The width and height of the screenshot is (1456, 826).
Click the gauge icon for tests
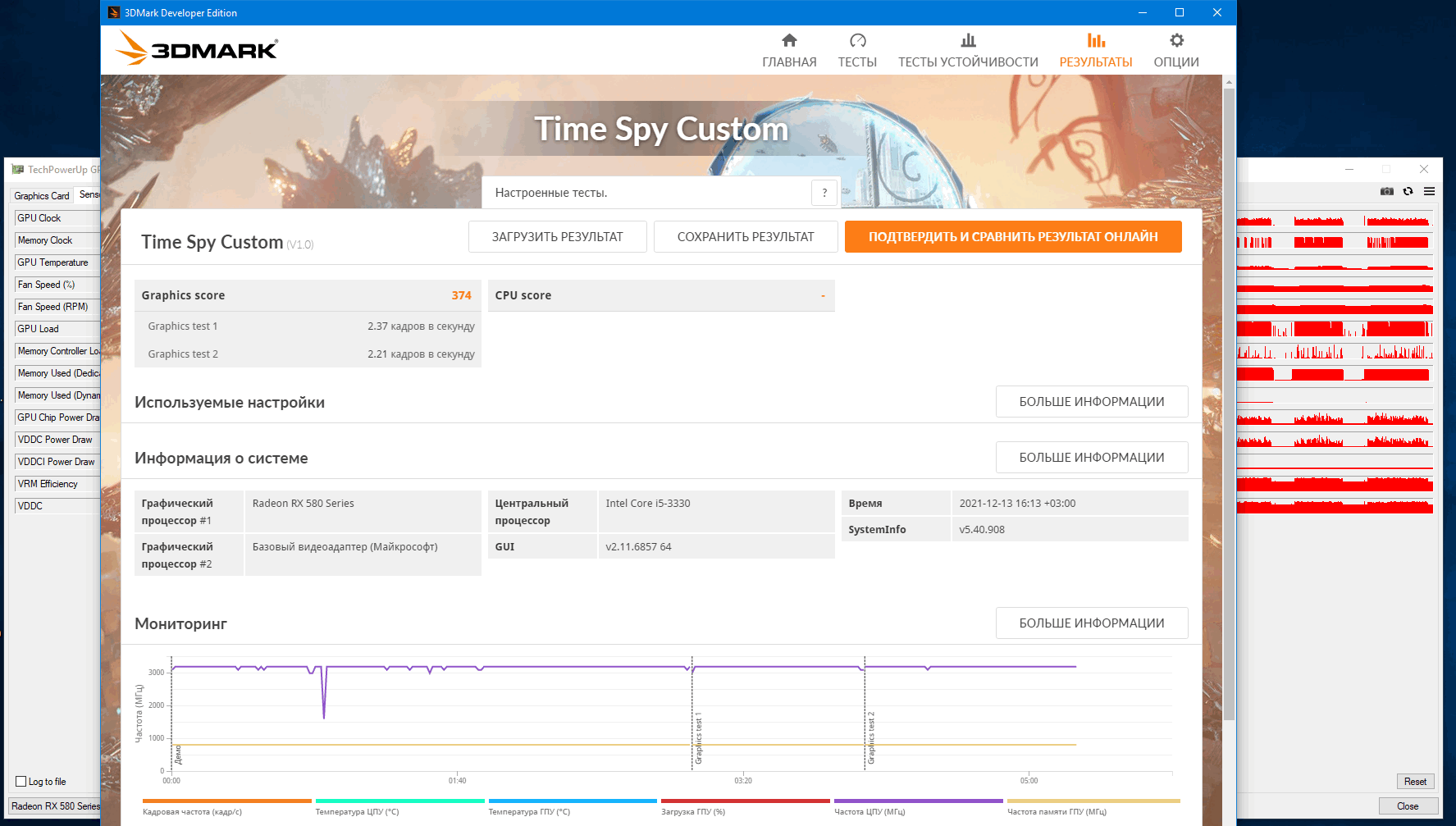tap(858, 40)
